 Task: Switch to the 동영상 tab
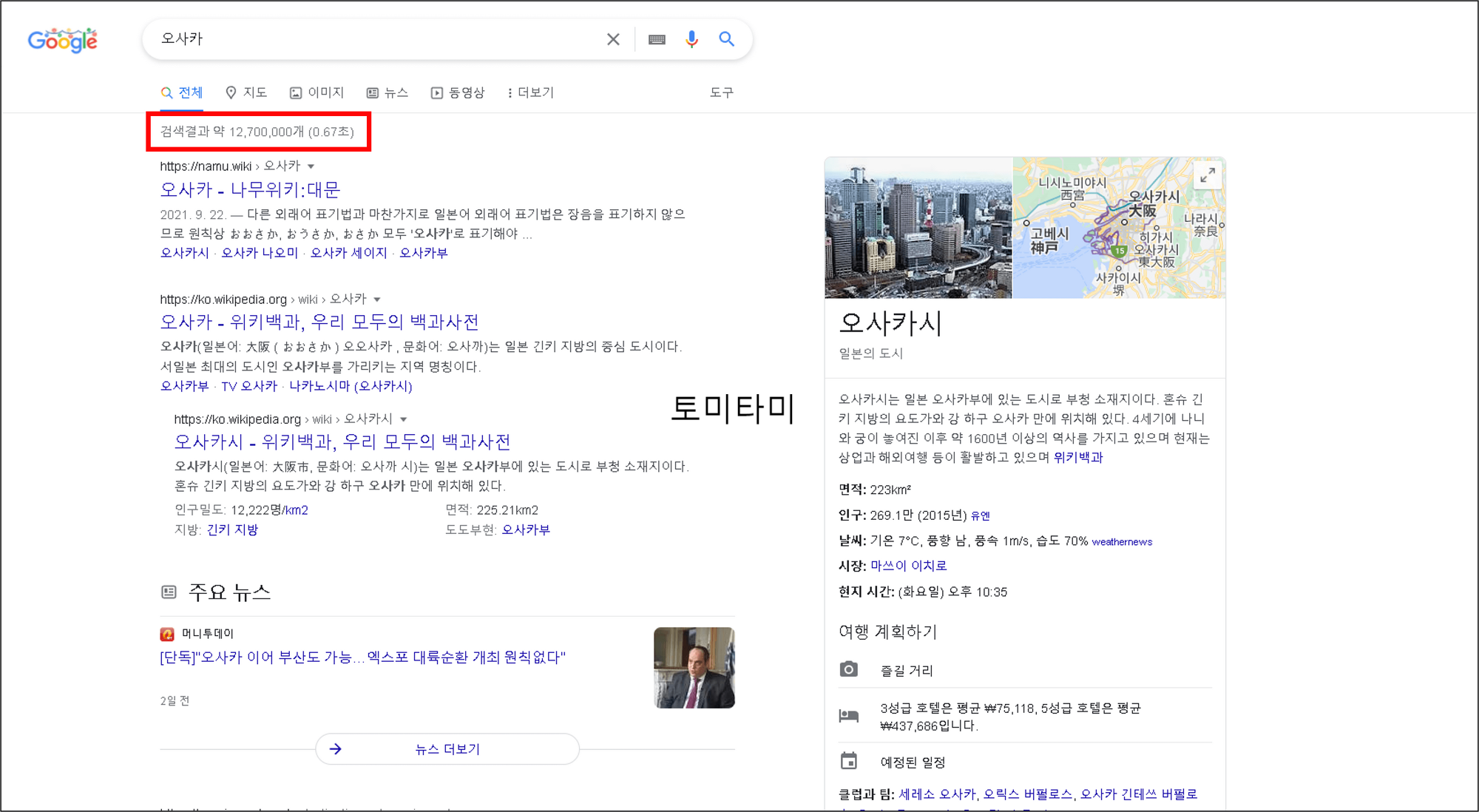[458, 92]
